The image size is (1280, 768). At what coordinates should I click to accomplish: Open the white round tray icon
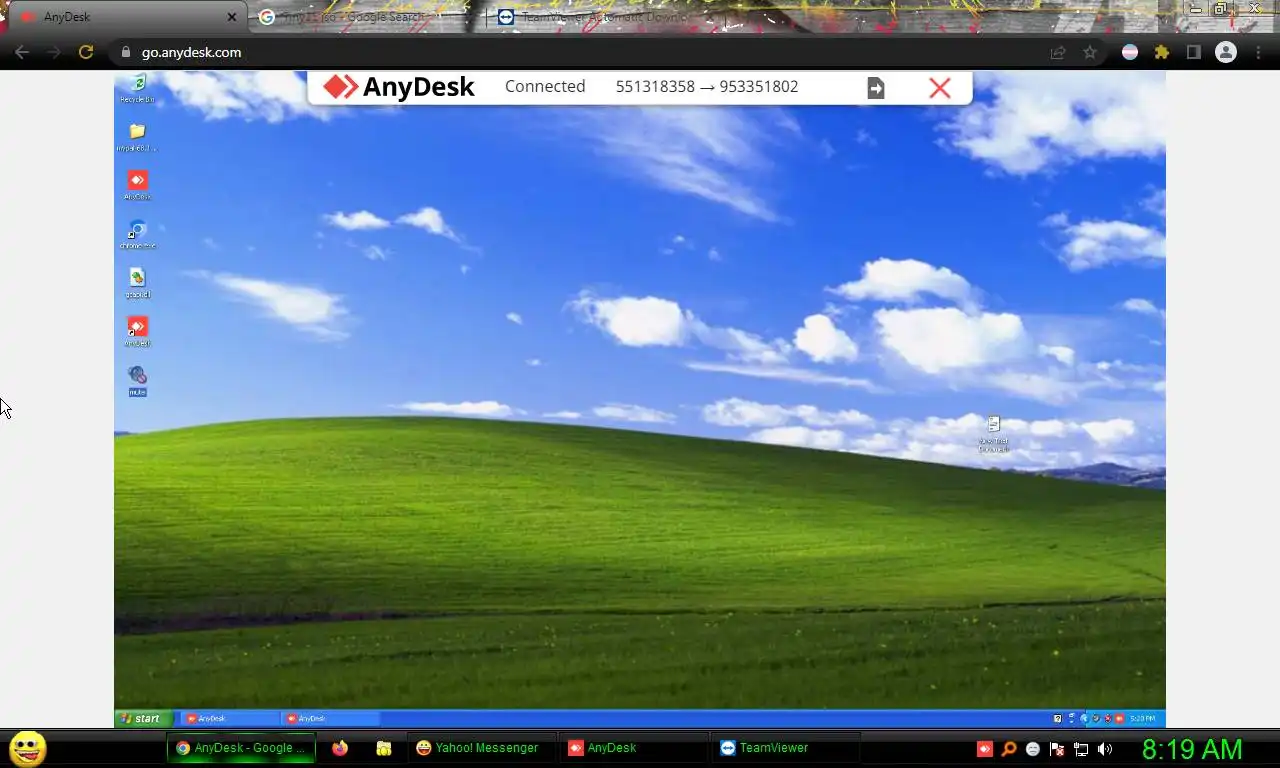(1033, 749)
